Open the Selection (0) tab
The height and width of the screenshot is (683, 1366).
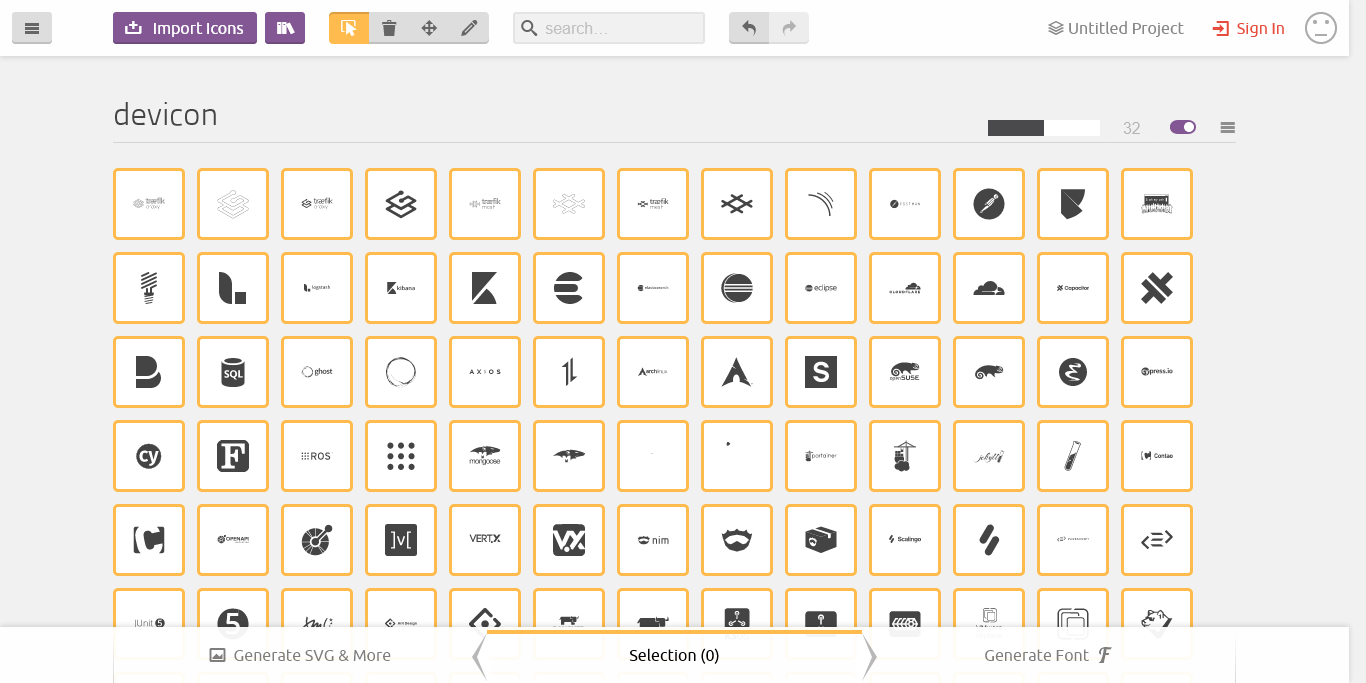click(x=674, y=655)
